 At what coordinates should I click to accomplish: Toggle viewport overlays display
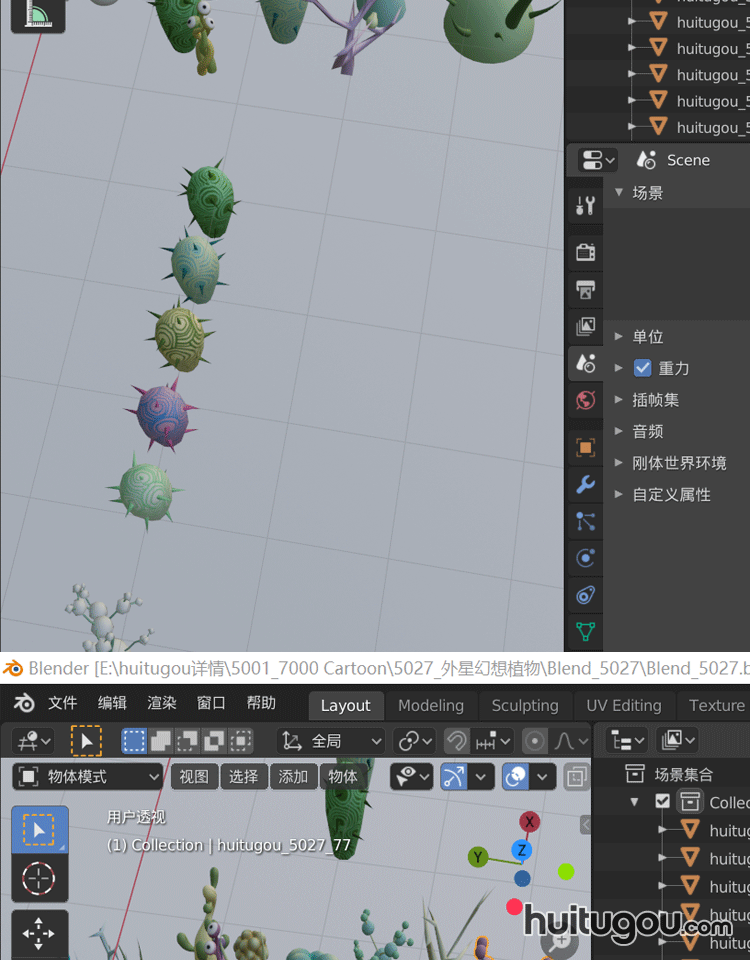pyautogui.click(x=516, y=778)
